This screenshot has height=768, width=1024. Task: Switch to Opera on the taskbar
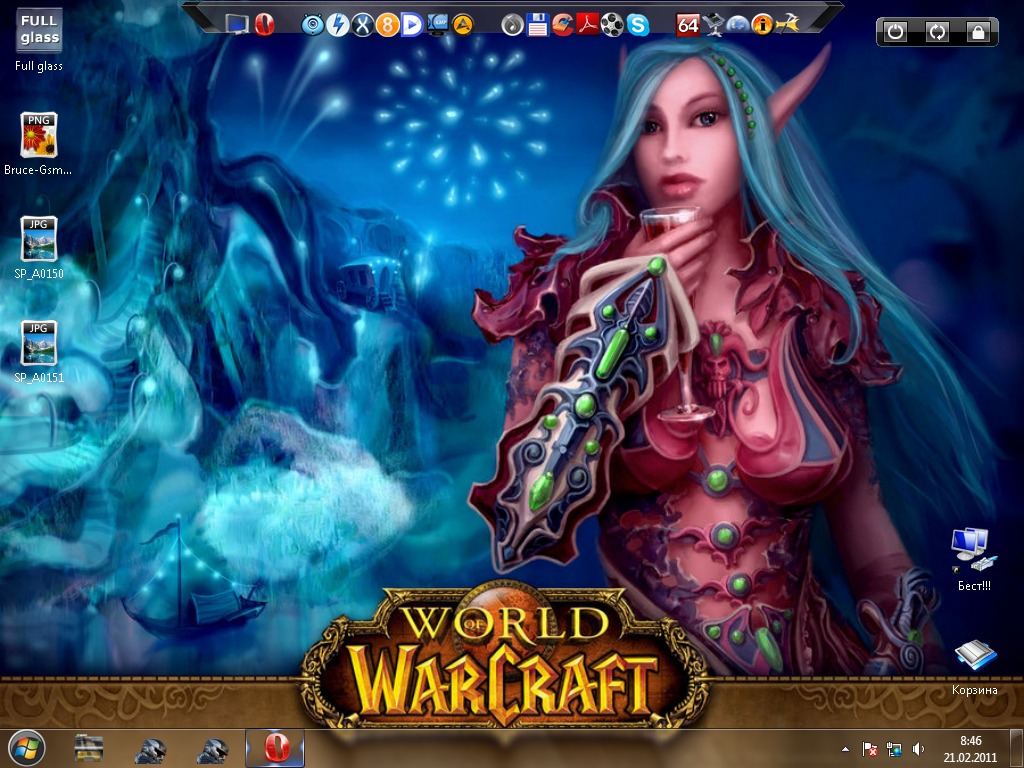[276, 748]
